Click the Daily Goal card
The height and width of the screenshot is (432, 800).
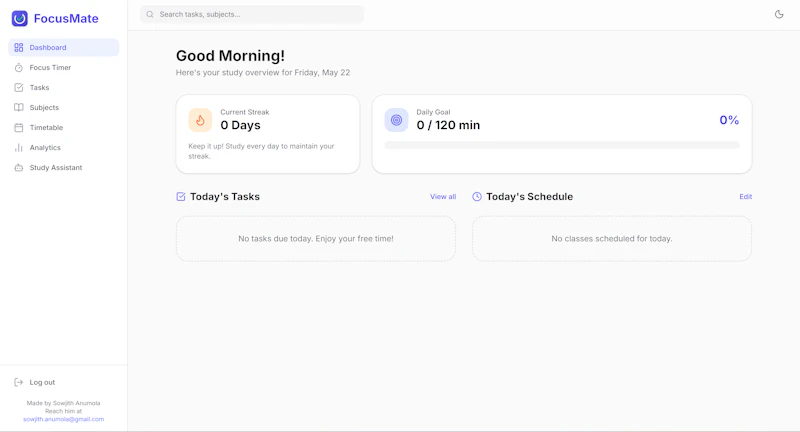(x=562, y=134)
